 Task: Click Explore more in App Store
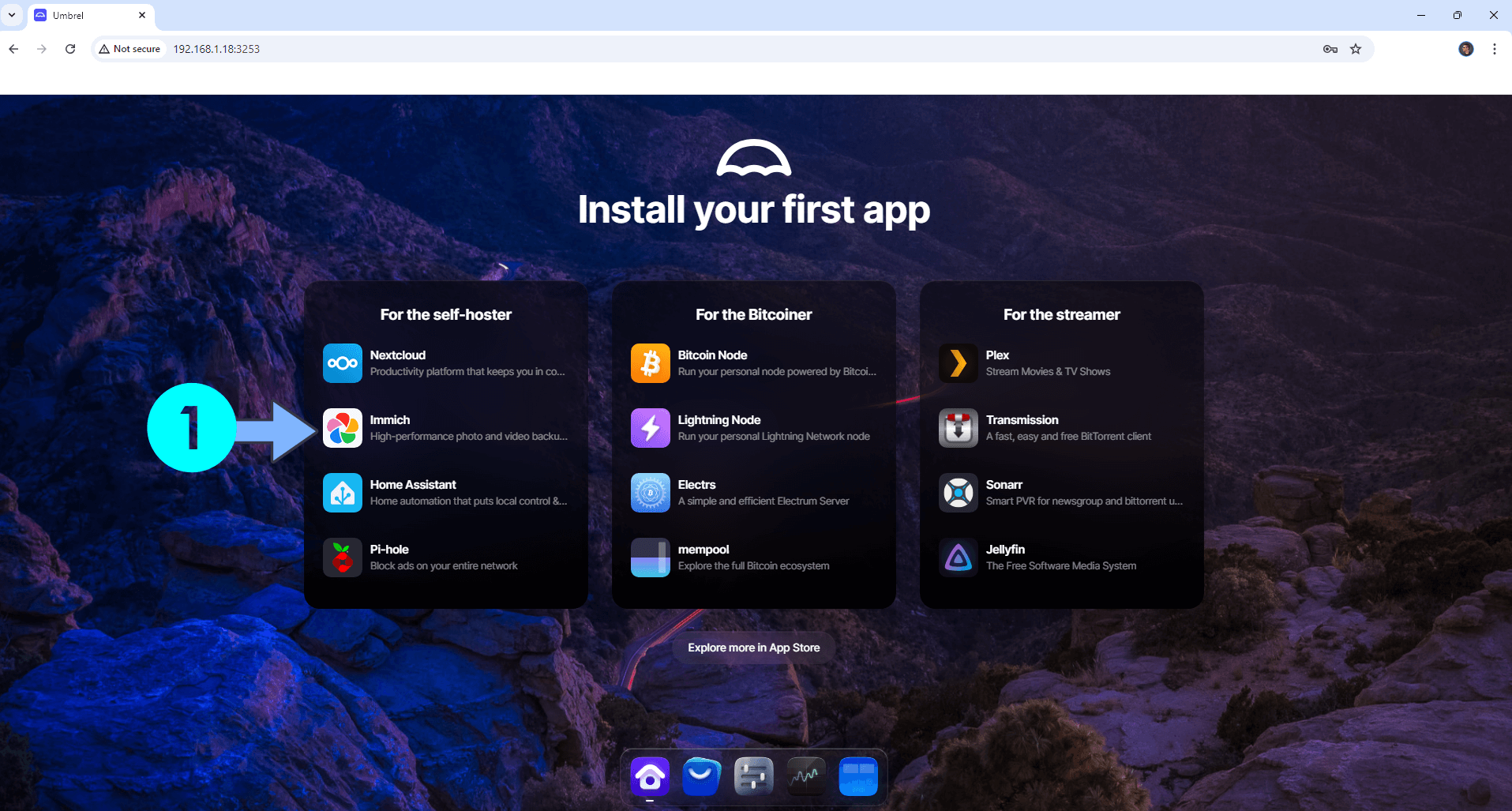pos(754,648)
